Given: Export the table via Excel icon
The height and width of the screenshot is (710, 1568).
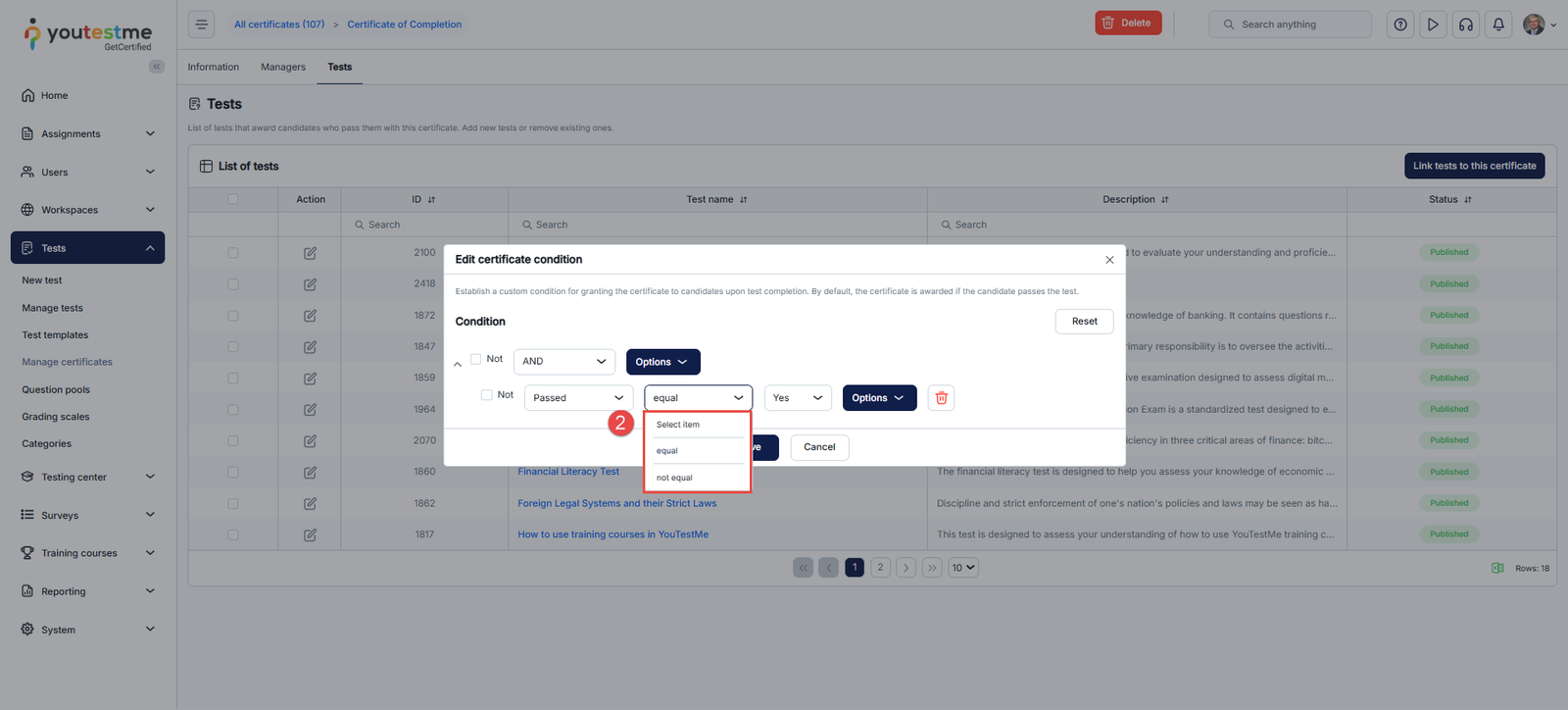Looking at the screenshot, I should pyautogui.click(x=1497, y=568).
